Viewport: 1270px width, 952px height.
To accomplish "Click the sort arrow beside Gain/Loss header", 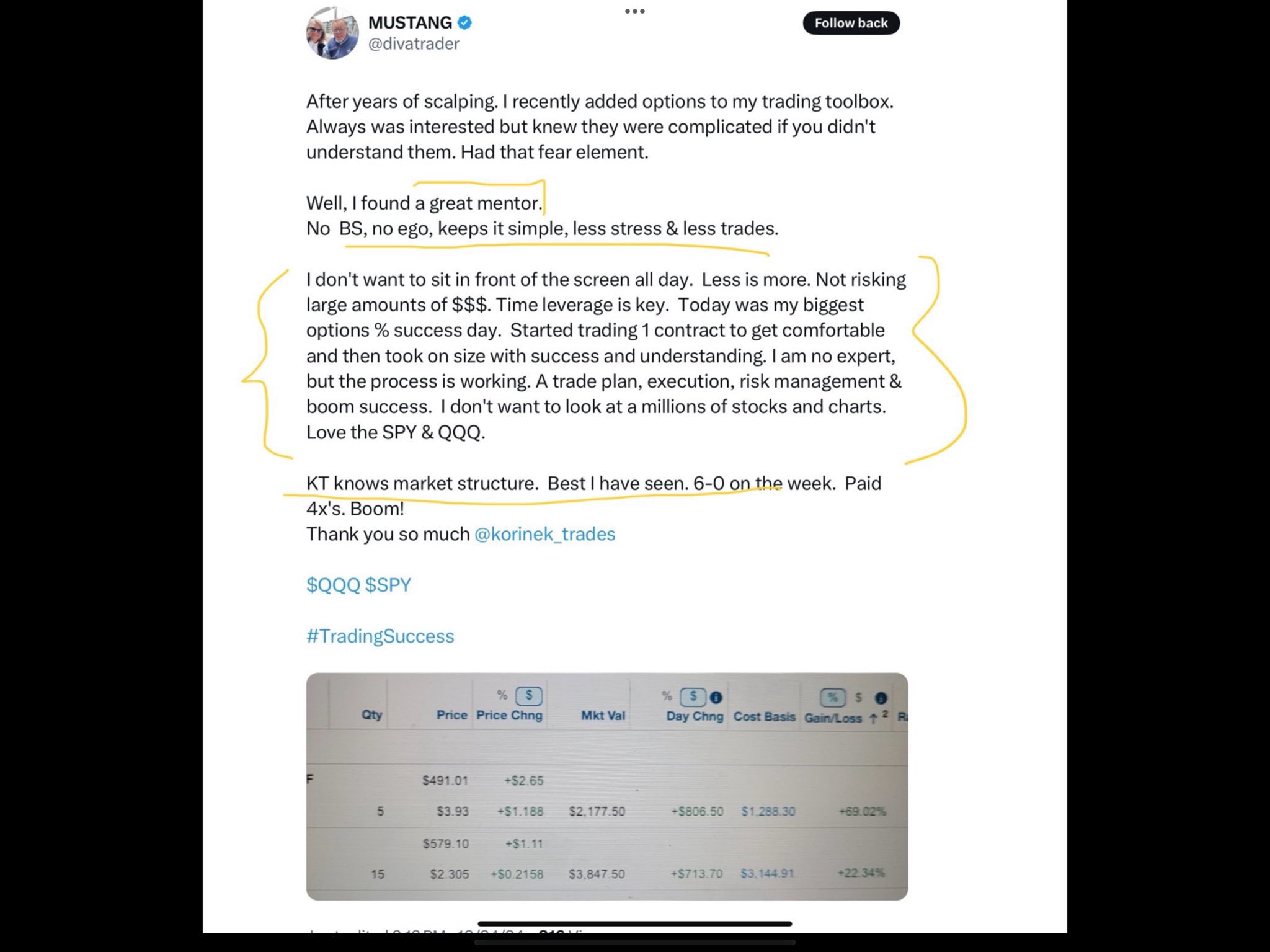I will pos(873,718).
